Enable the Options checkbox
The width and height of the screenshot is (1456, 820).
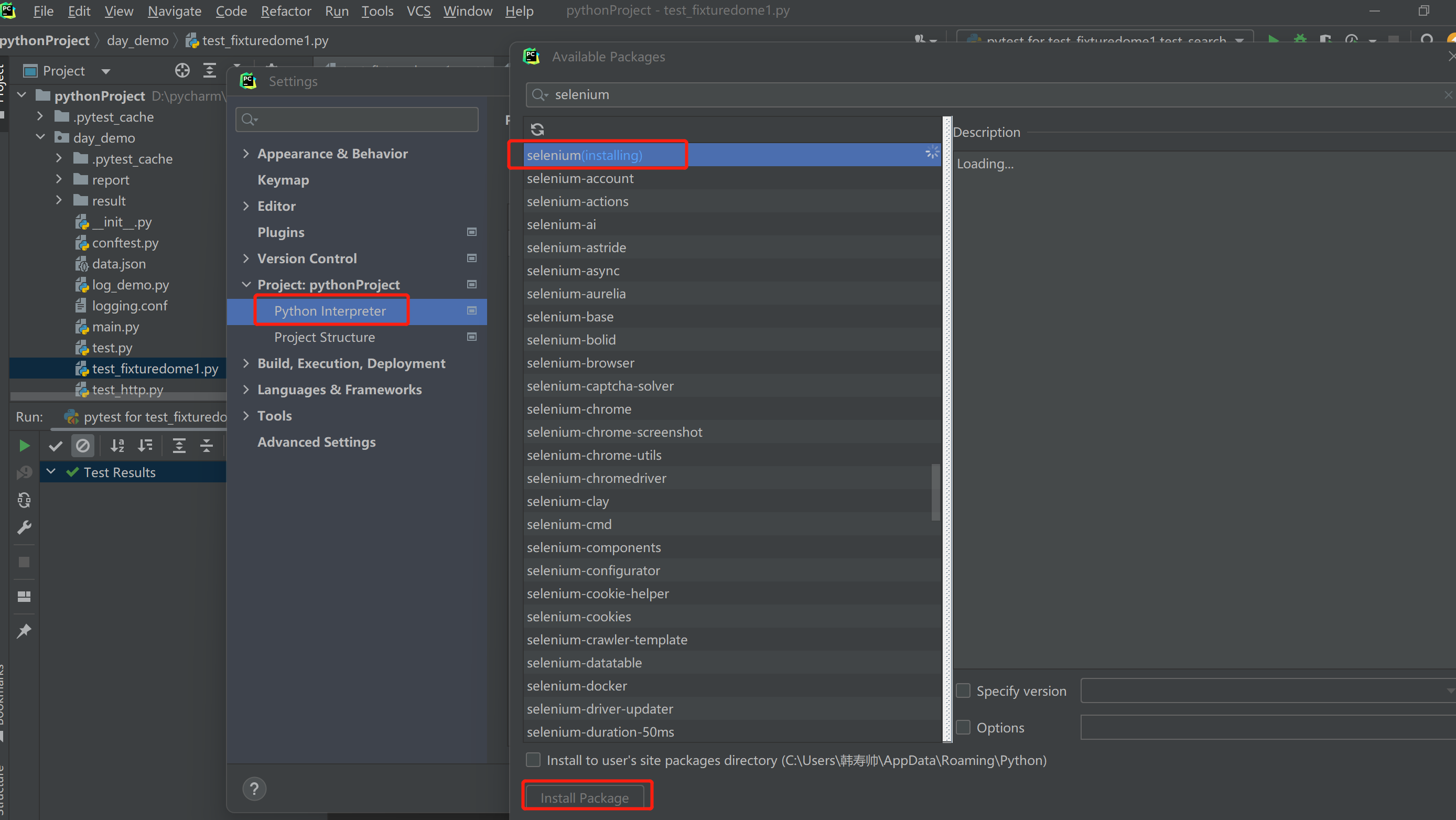click(x=963, y=727)
